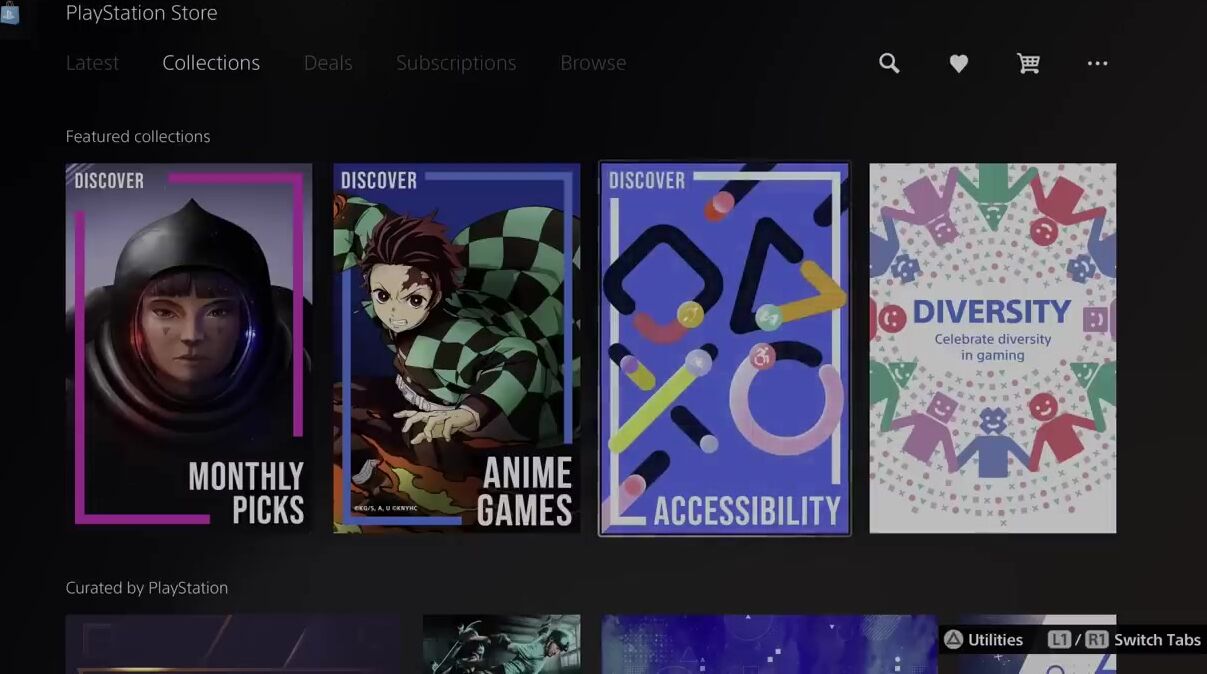Open the shopping cart icon
Viewport: 1207px width, 674px height.
pos(1028,64)
